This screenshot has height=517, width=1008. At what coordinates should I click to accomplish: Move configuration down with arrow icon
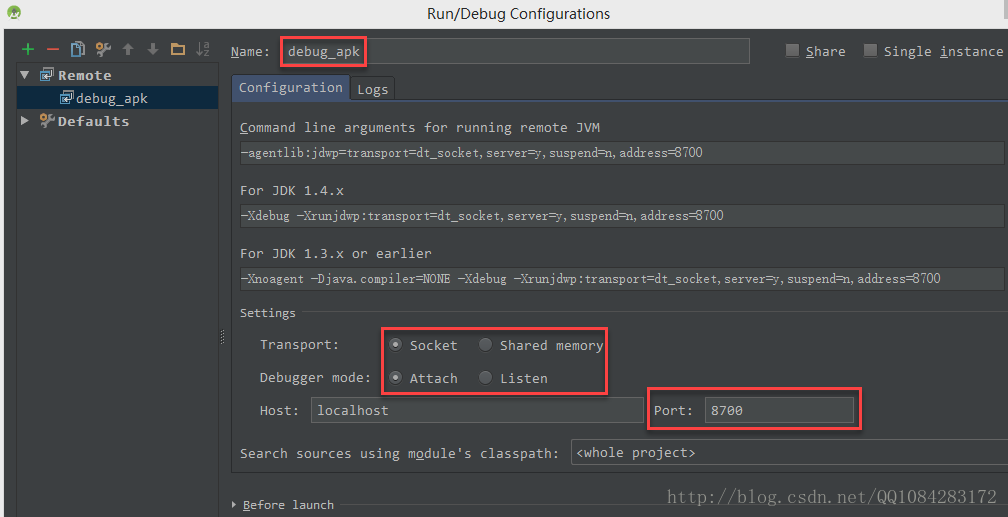pyautogui.click(x=152, y=49)
